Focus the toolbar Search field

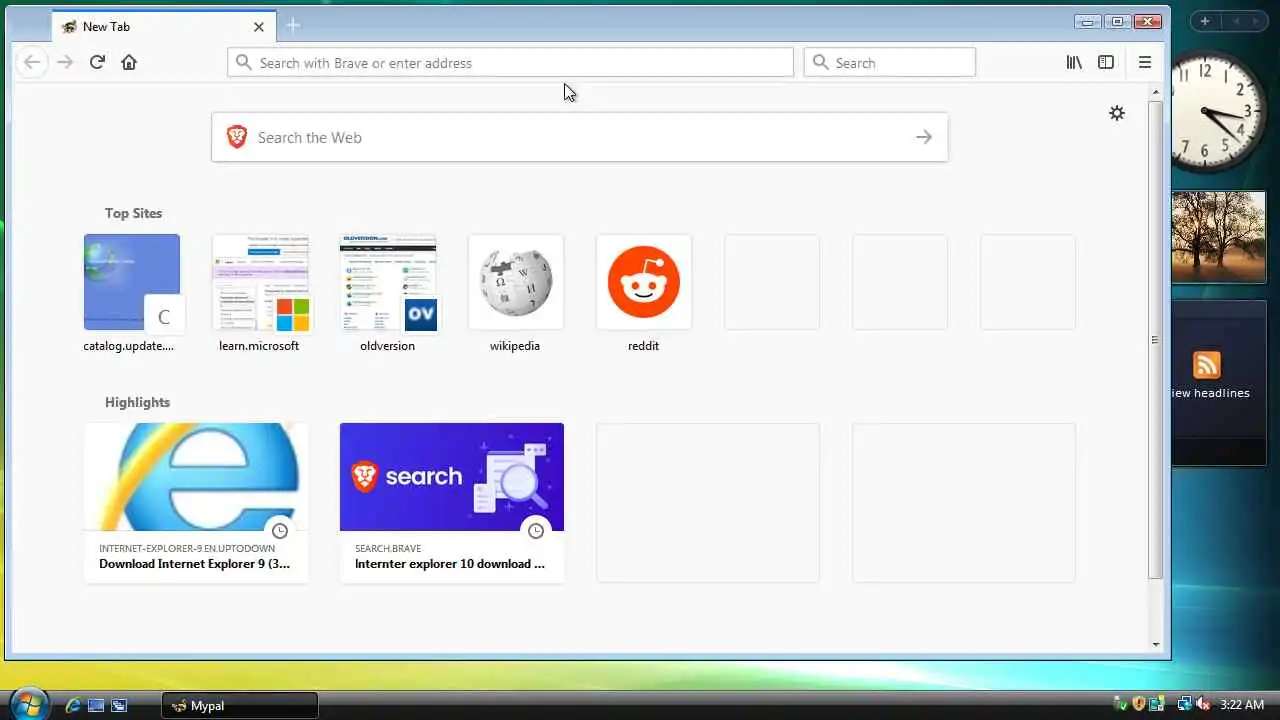tap(889, 62)
